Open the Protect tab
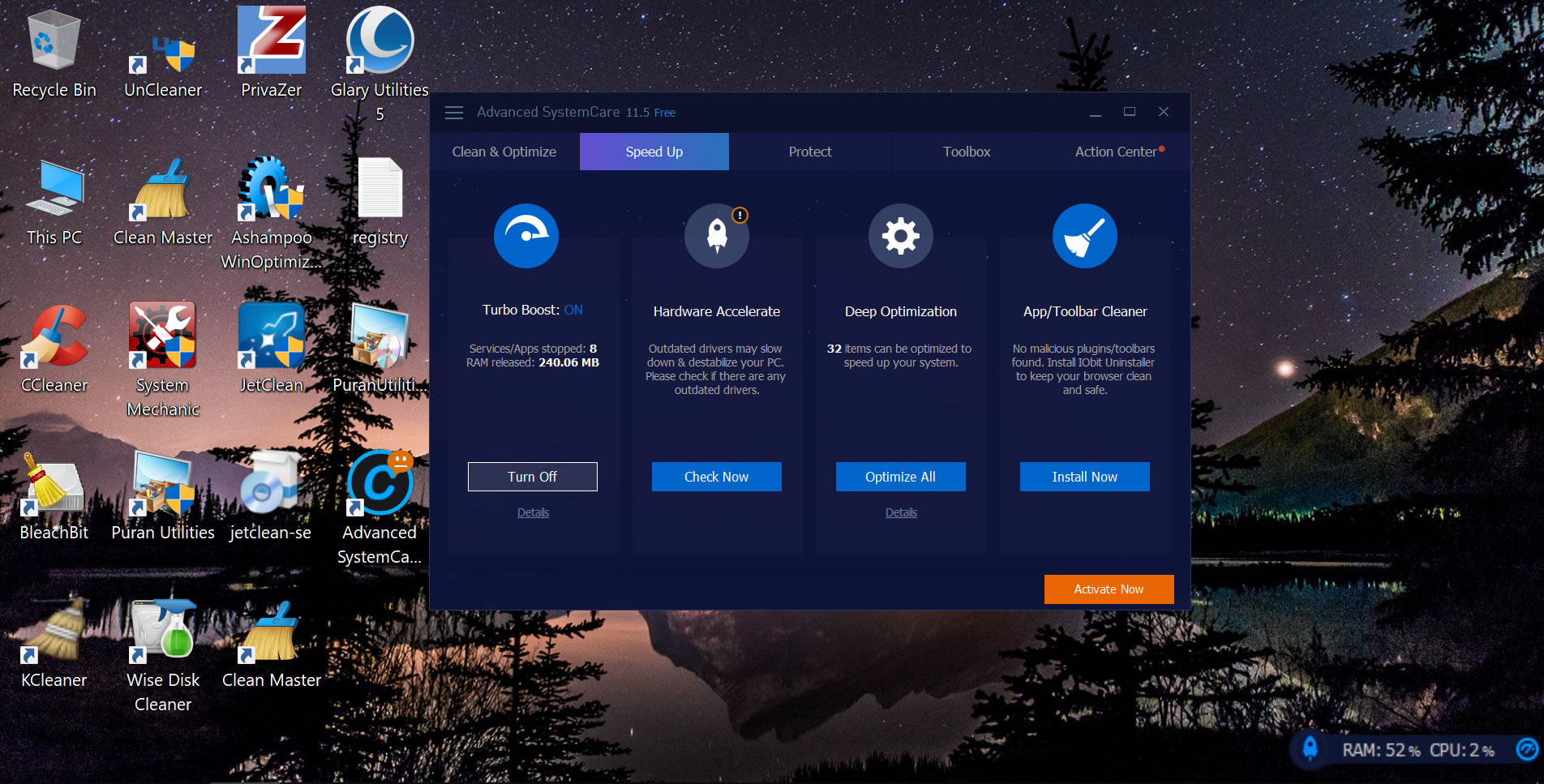This screenshot has height=784, width=1544. point(810,152)
